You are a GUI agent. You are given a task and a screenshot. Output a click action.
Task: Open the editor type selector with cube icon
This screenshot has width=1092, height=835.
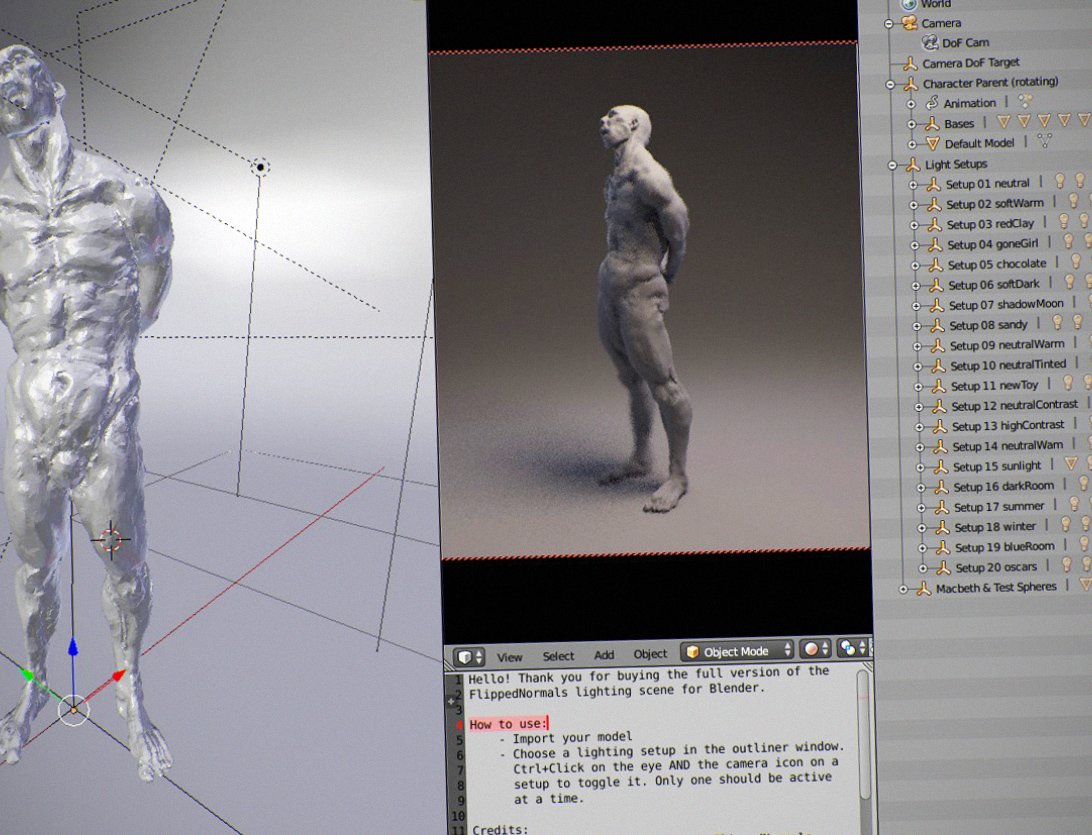[469, 657]
